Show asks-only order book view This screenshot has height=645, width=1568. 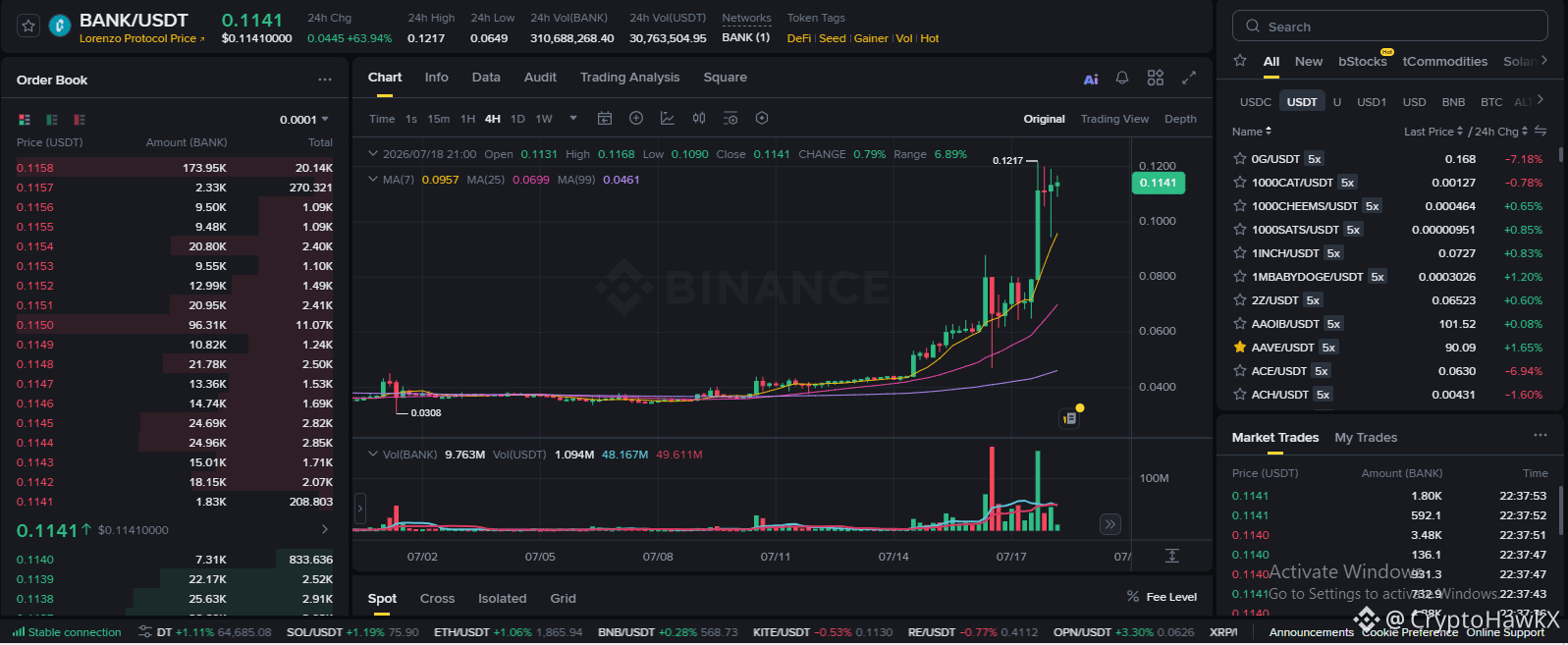80,120
